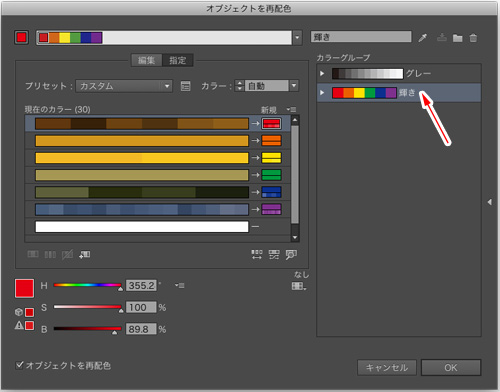The image size is (500, 392).
Task: Select the orange new color swatch
Action: (271, 141)
